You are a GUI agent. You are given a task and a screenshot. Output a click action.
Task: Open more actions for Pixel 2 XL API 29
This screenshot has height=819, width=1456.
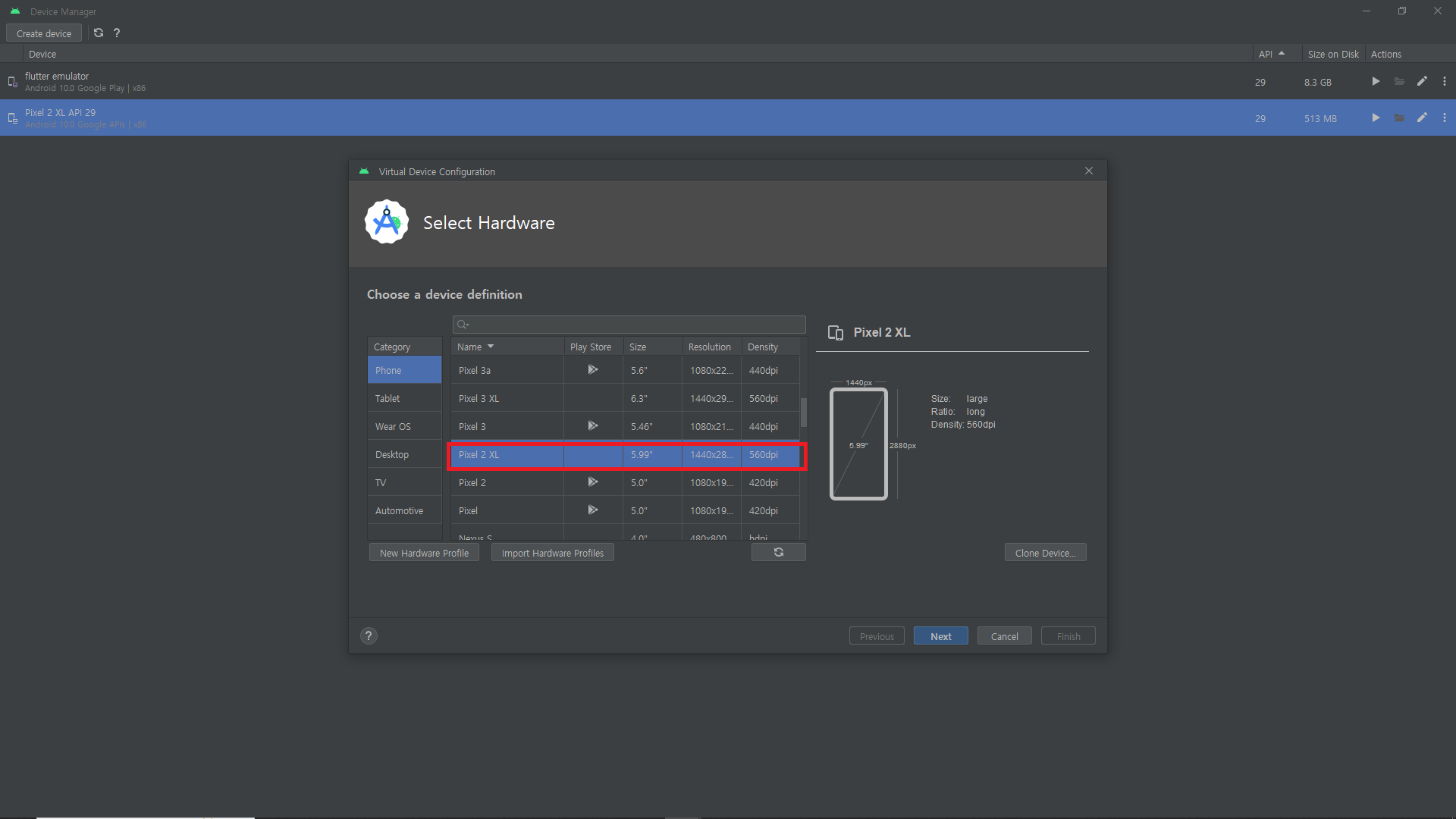[x=1445, y=118]
